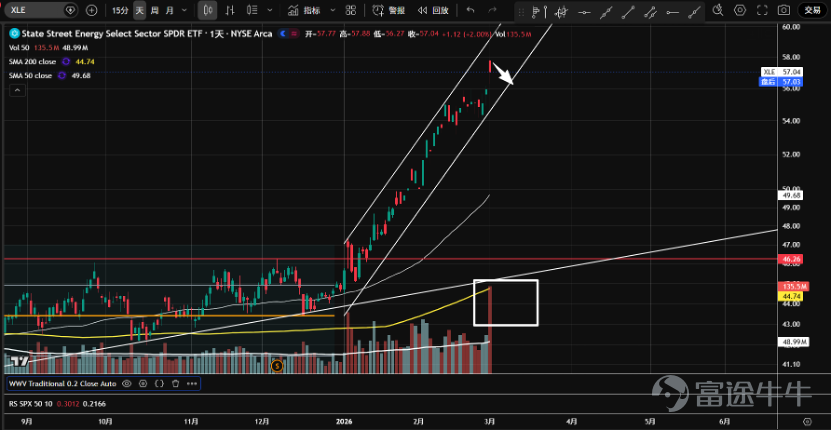Undo the last chart action

click(470, 10)
